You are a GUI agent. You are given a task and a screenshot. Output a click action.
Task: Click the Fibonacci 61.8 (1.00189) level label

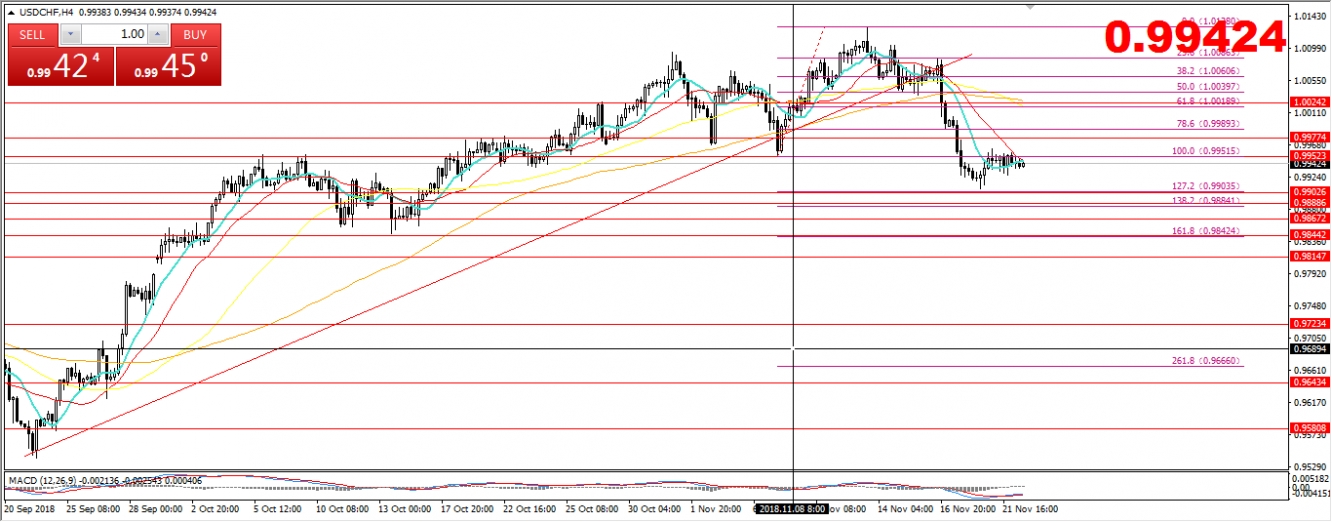(x=1208, y=101)
